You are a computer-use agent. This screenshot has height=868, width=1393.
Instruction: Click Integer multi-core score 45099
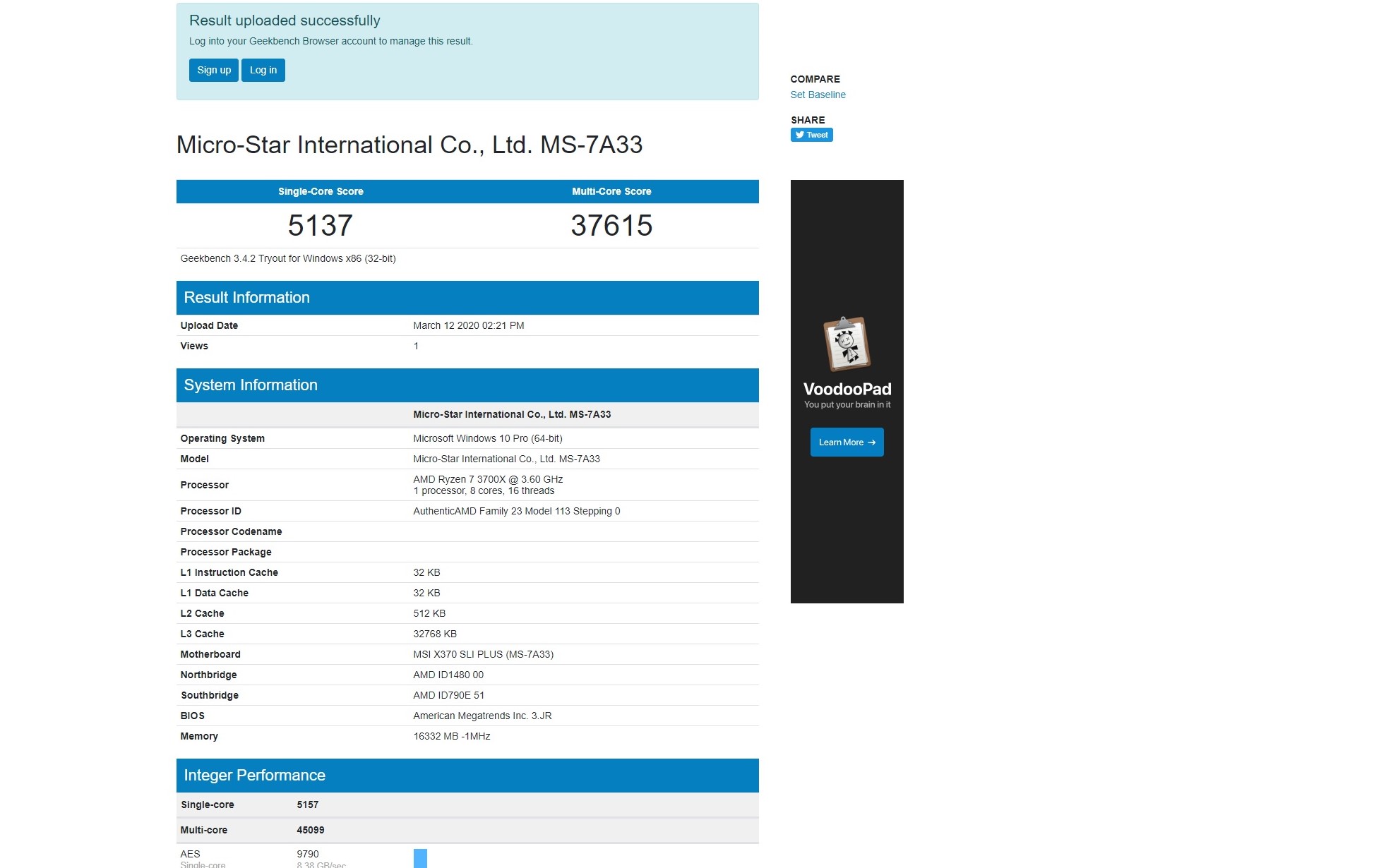tap(311, 830)
